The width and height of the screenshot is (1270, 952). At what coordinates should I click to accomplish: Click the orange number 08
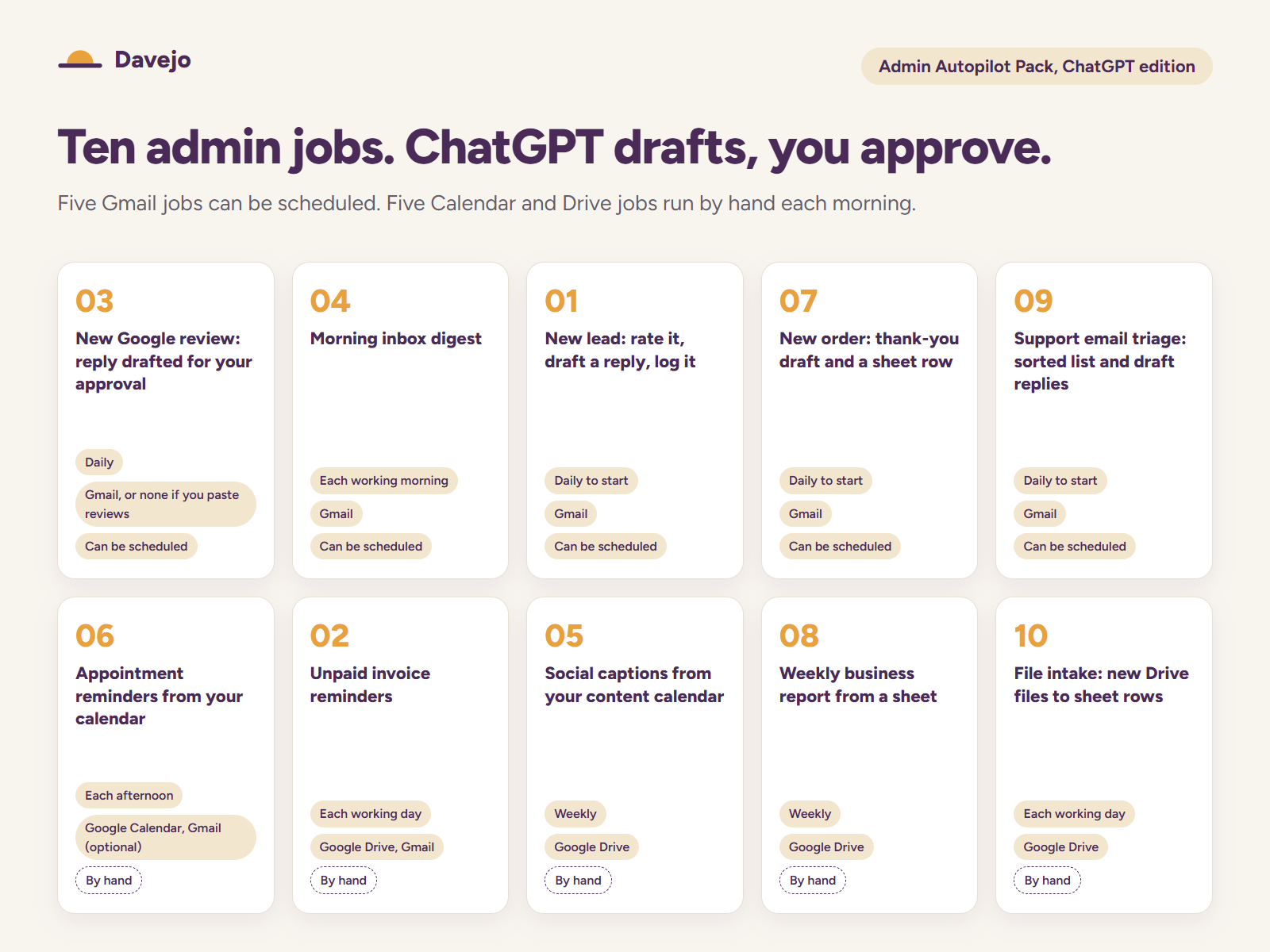(x=799, y=635)
